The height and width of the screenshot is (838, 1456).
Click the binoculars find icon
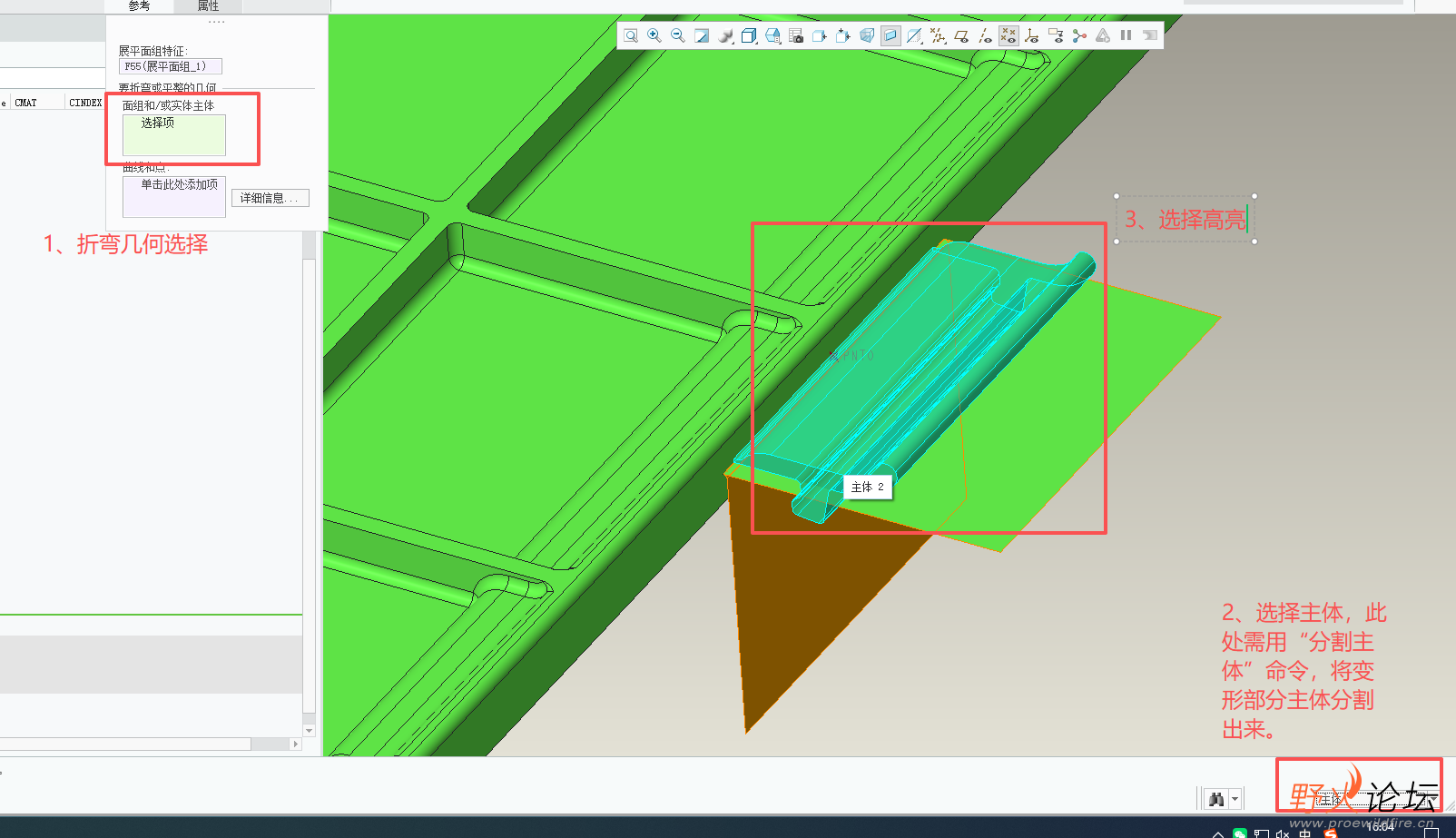1216,799
